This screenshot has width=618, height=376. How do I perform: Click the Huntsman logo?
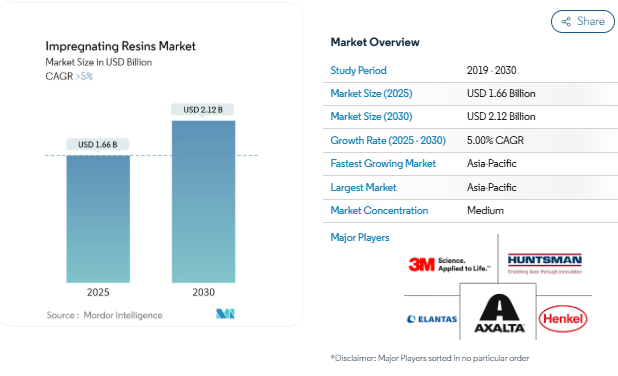545,264
